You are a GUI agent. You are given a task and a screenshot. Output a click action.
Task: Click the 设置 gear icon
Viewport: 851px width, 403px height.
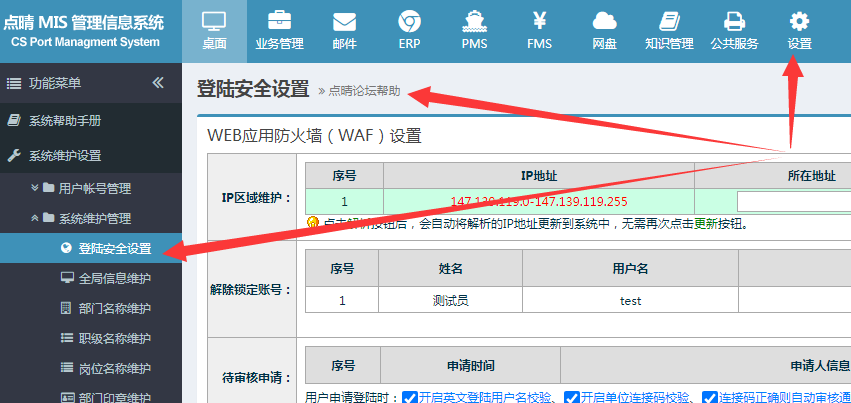(x=799, y=21)
